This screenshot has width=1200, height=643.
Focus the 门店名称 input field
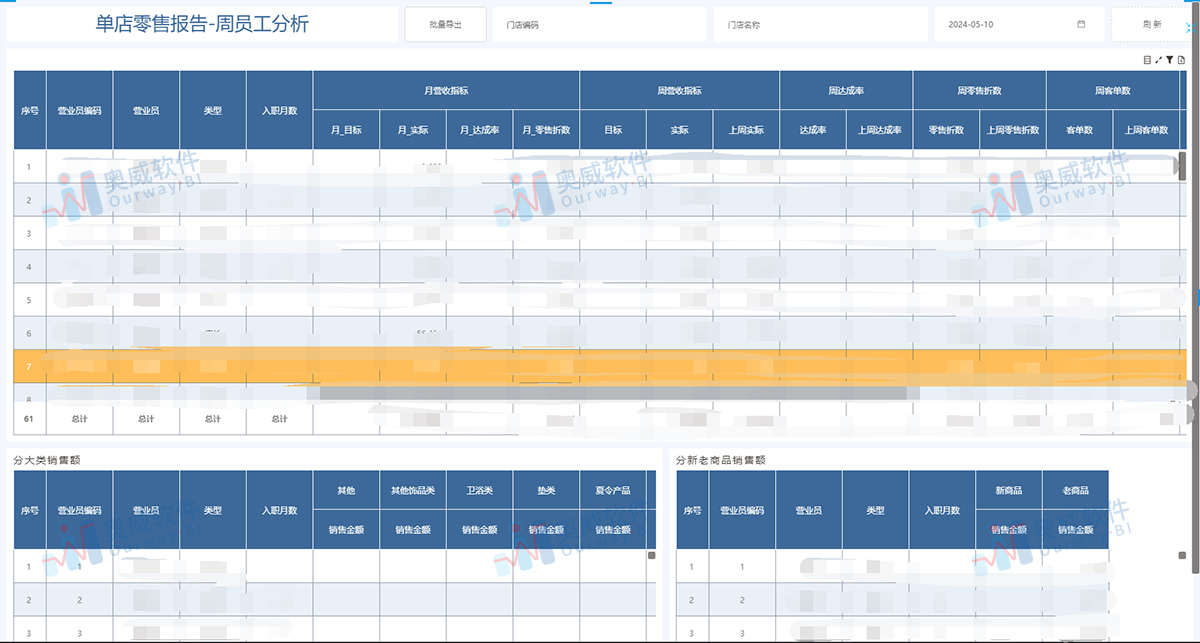[819, 24]
